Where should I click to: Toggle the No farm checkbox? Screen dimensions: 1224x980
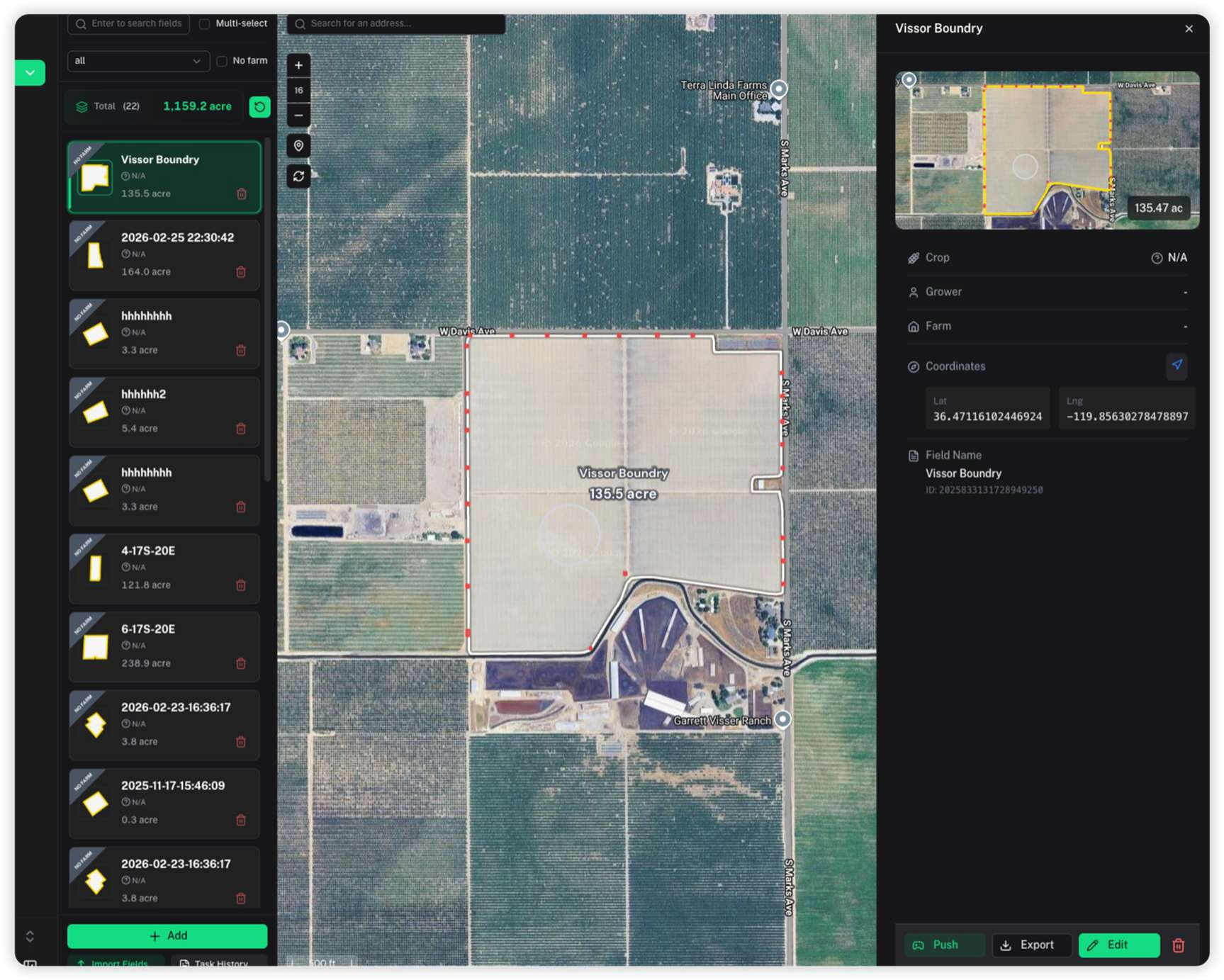[222, 61]
